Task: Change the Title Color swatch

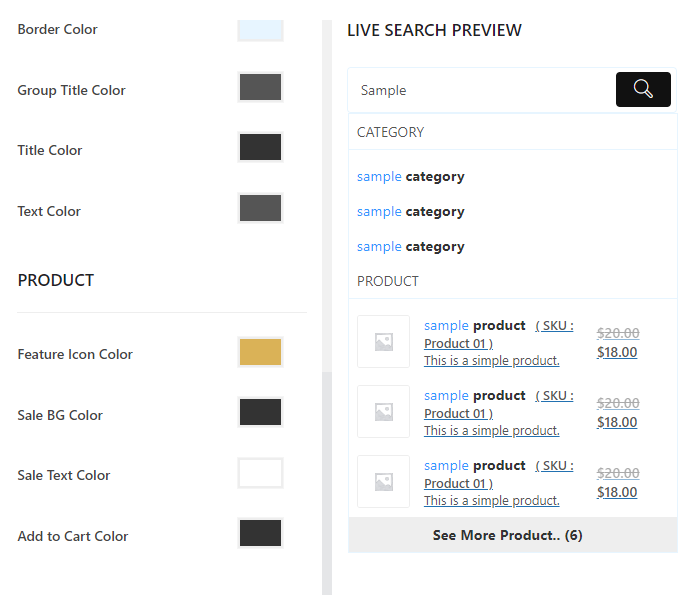Action: 260,148
